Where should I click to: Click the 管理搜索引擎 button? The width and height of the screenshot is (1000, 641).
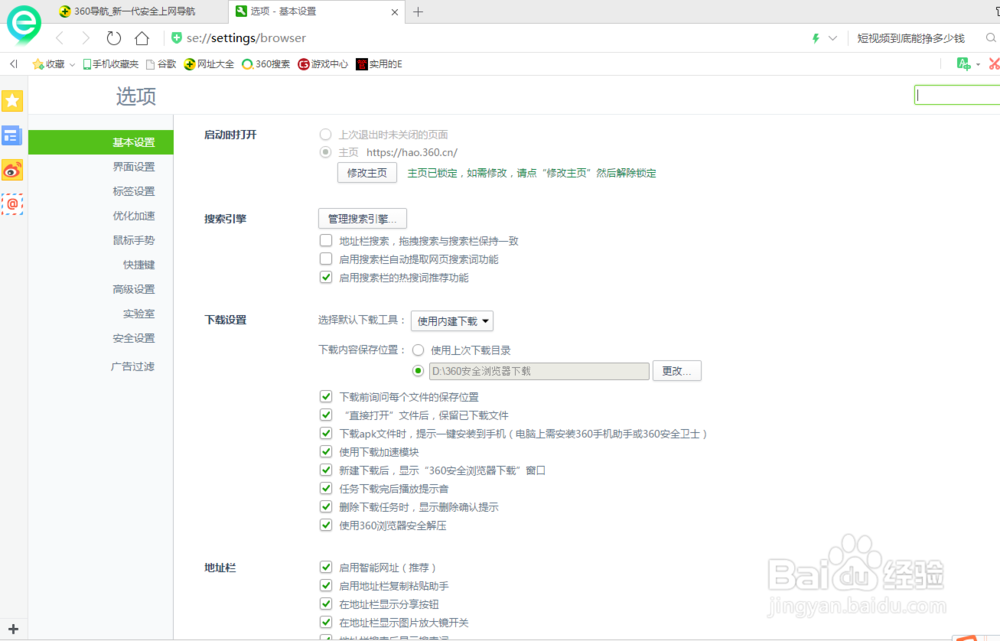click(362, 219)
